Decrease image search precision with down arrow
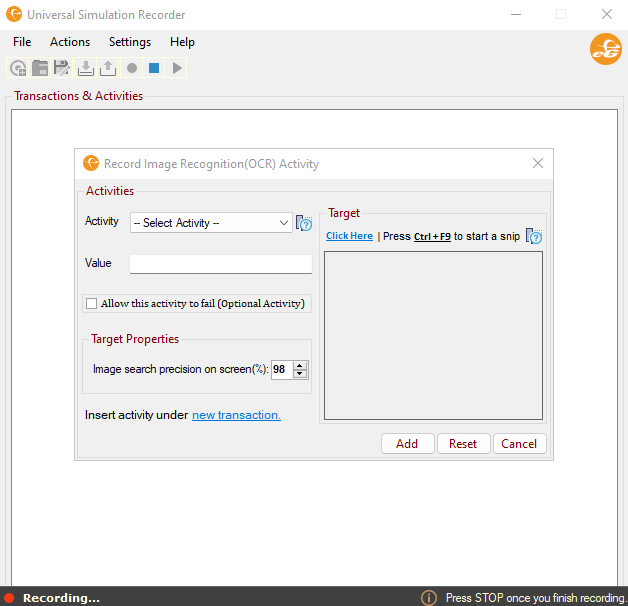 coord(300,374)
